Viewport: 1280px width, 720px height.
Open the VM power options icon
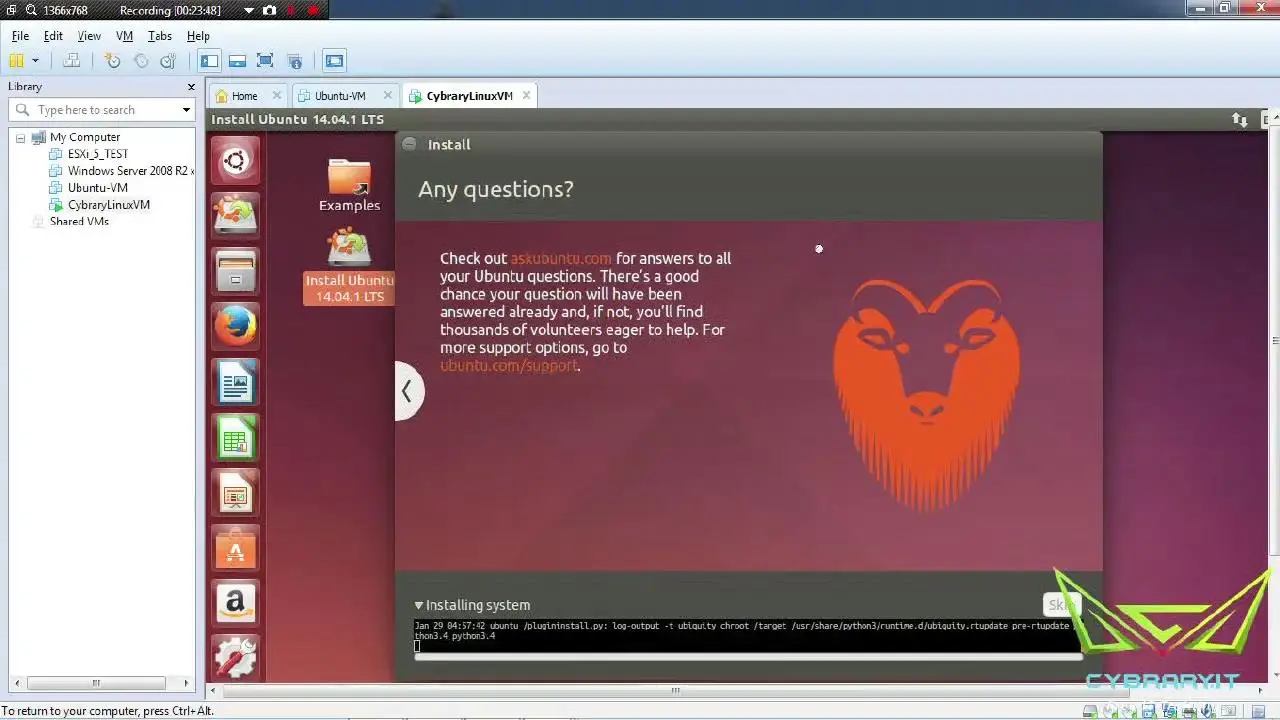coord(16,61)
